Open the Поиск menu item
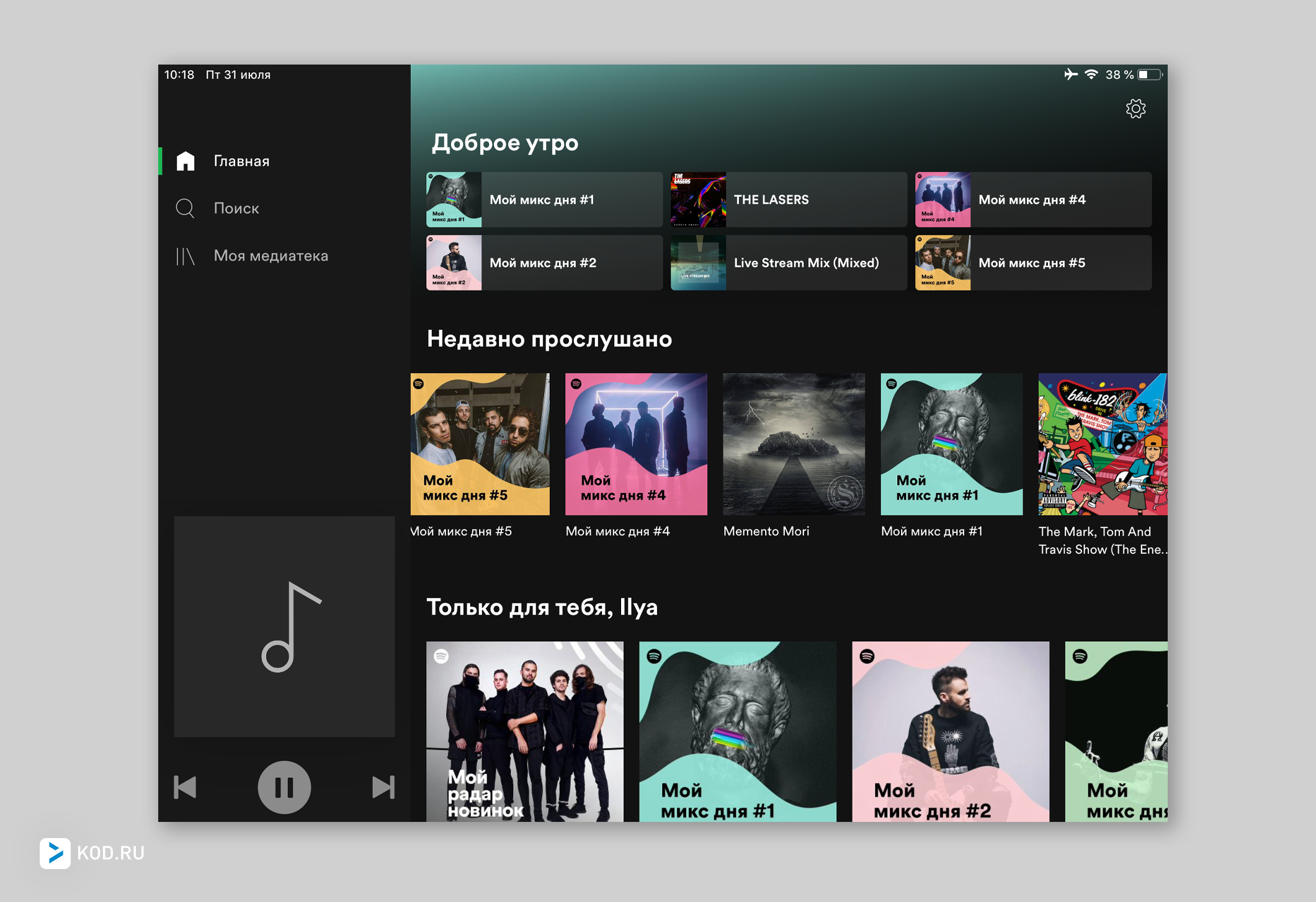1316x902 pixels. tap(284, 208)
